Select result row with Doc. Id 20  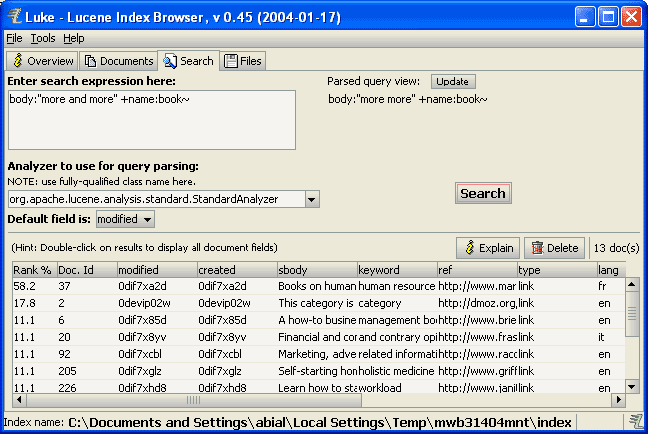pyautogui.click(x=319, y=337)
